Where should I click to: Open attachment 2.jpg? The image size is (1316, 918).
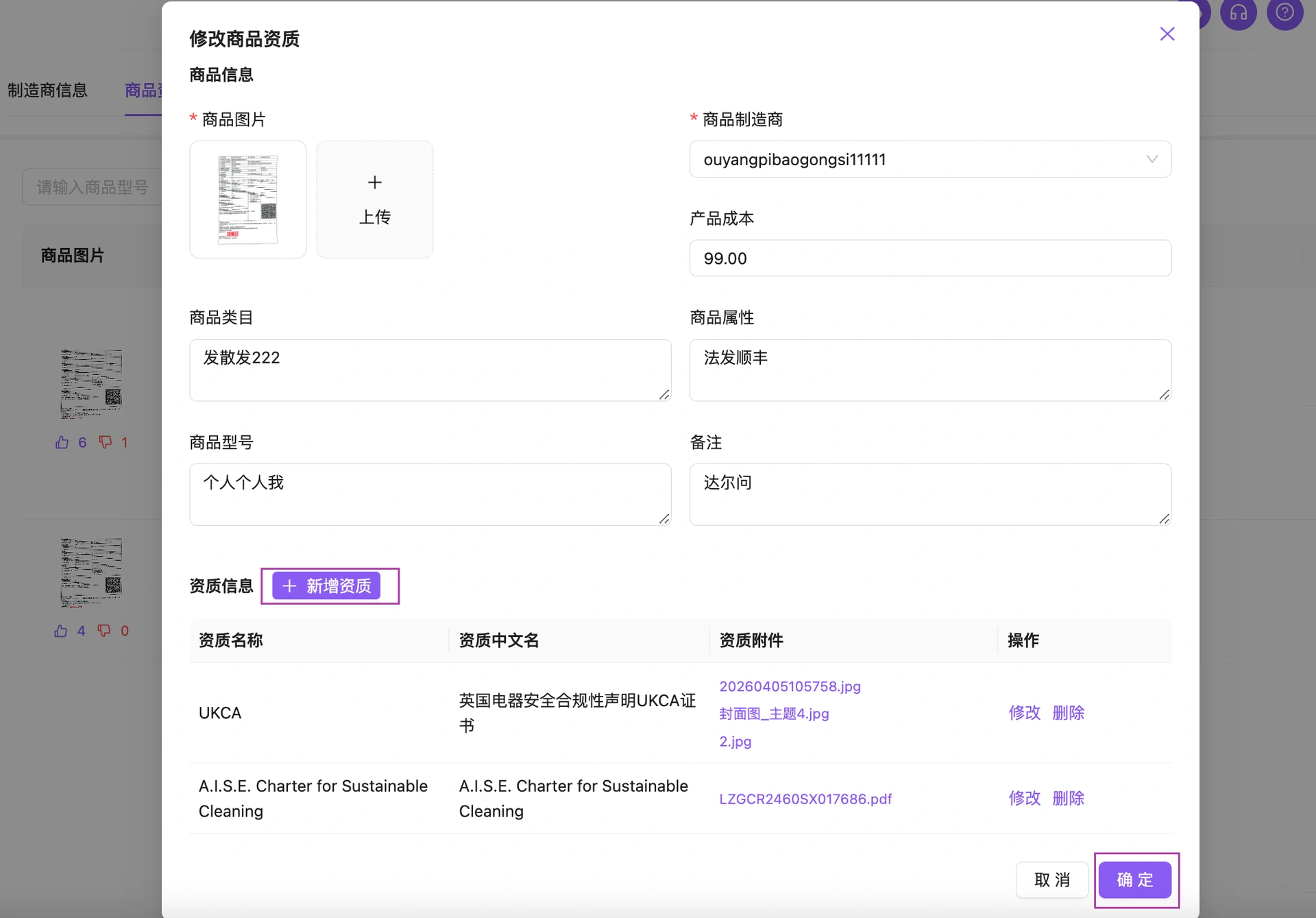coord(735,741)
